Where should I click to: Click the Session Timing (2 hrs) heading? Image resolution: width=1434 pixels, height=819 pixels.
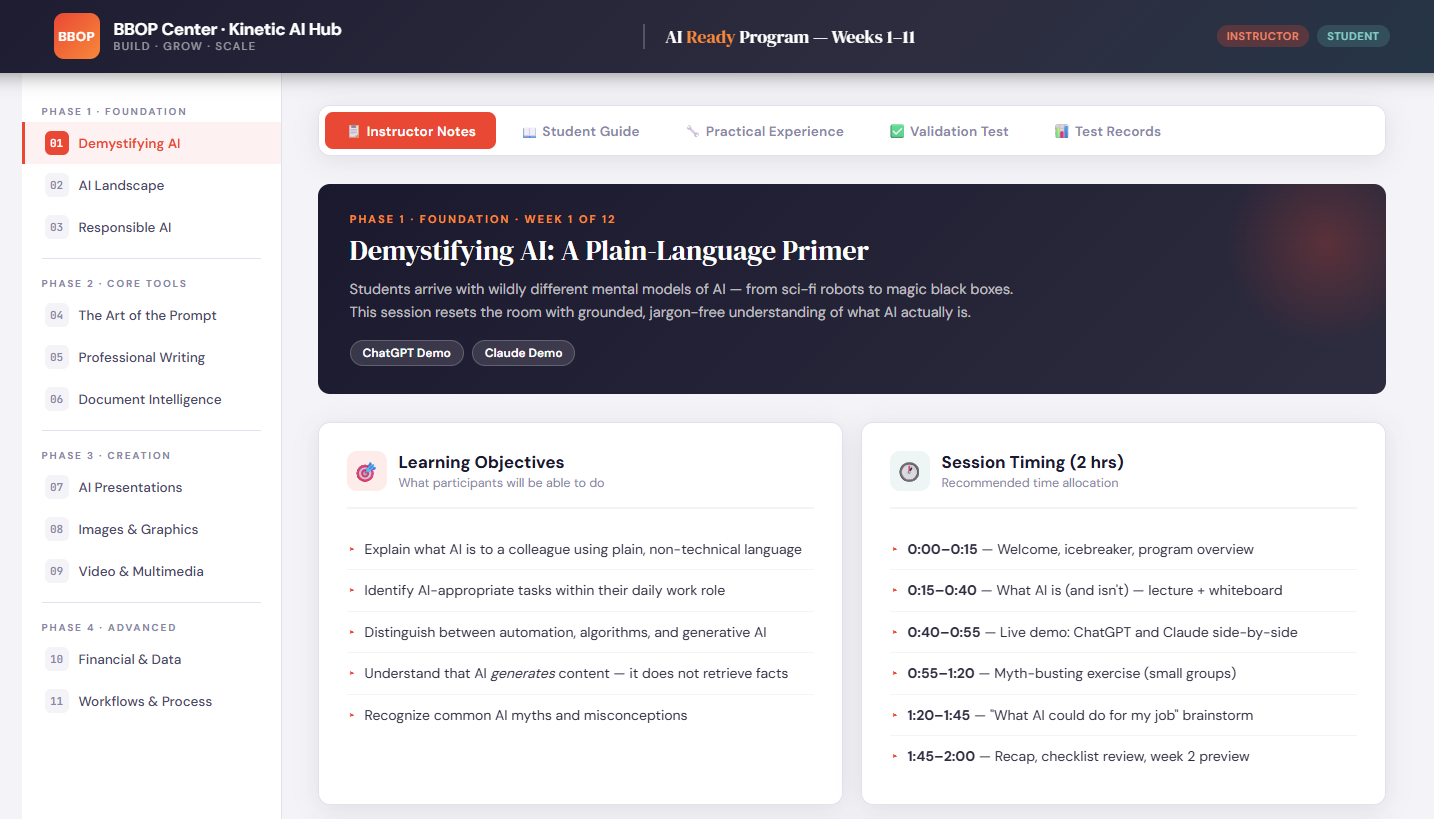pyautogui.click(x=1033, y=462)
